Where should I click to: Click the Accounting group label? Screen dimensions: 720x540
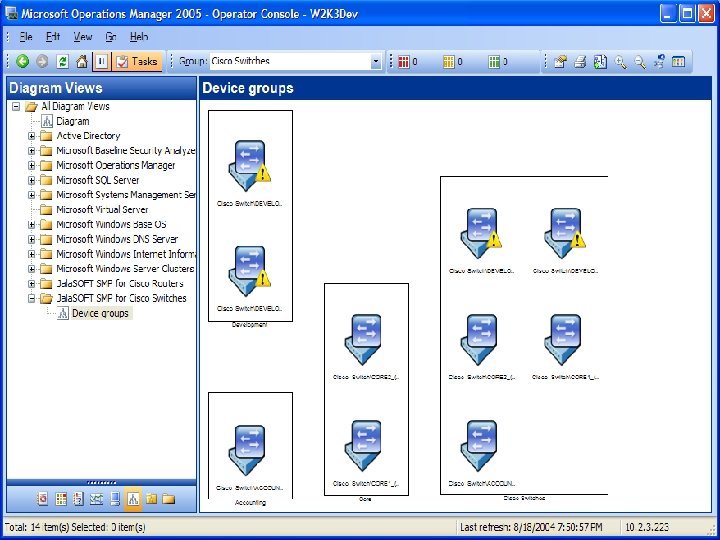tap(250, 503)
